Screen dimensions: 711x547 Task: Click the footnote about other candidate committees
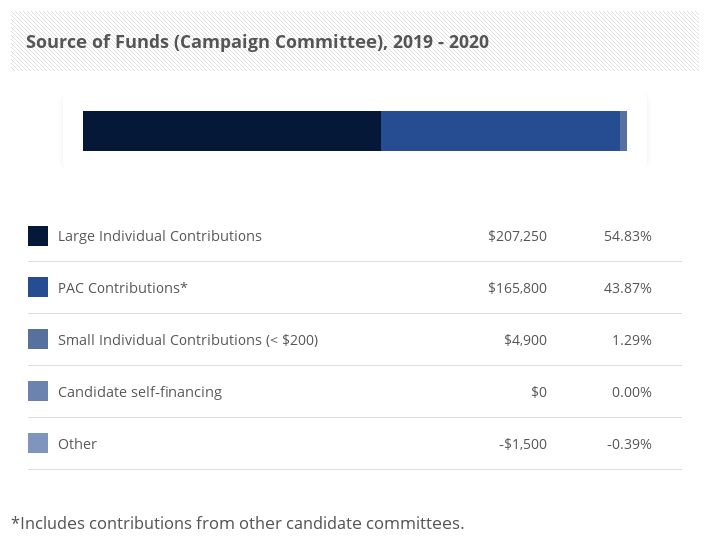pyautogui.click(x=238, y=522)
